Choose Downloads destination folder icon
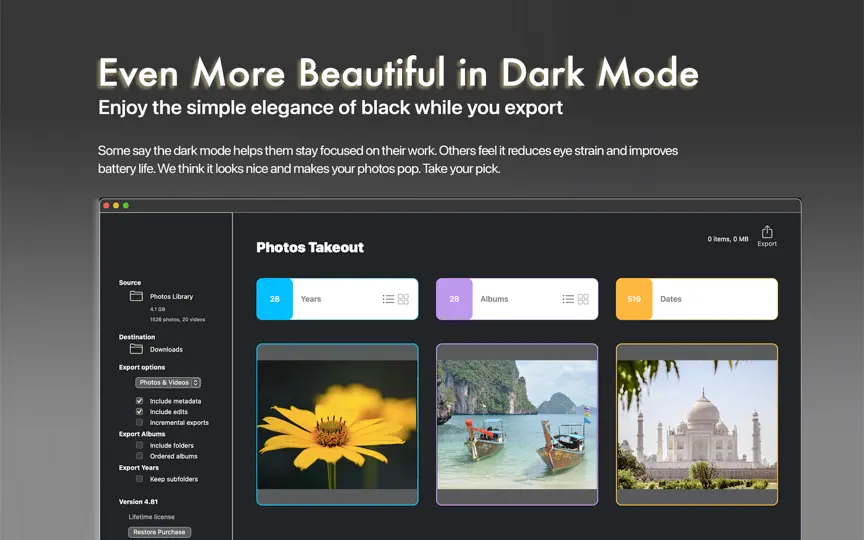This screenshot has height=540, width=864. [136, 349]
